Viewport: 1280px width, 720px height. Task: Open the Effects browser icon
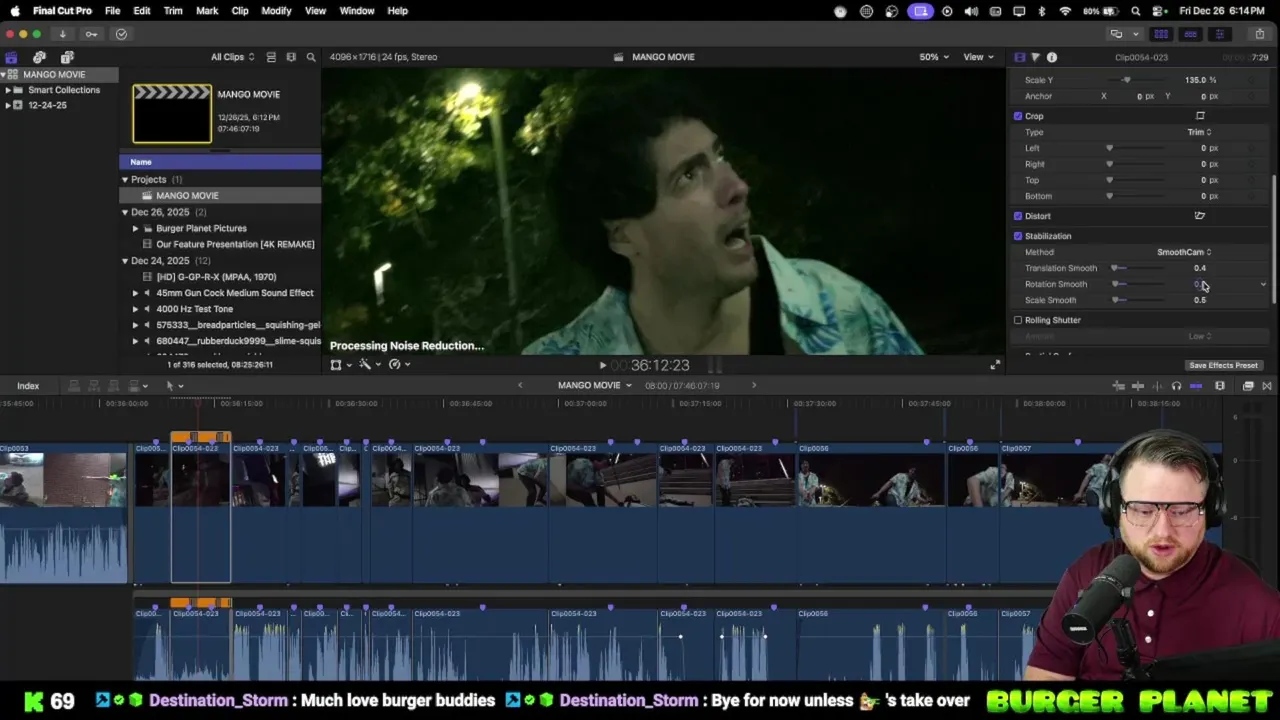click(1248, 386)
